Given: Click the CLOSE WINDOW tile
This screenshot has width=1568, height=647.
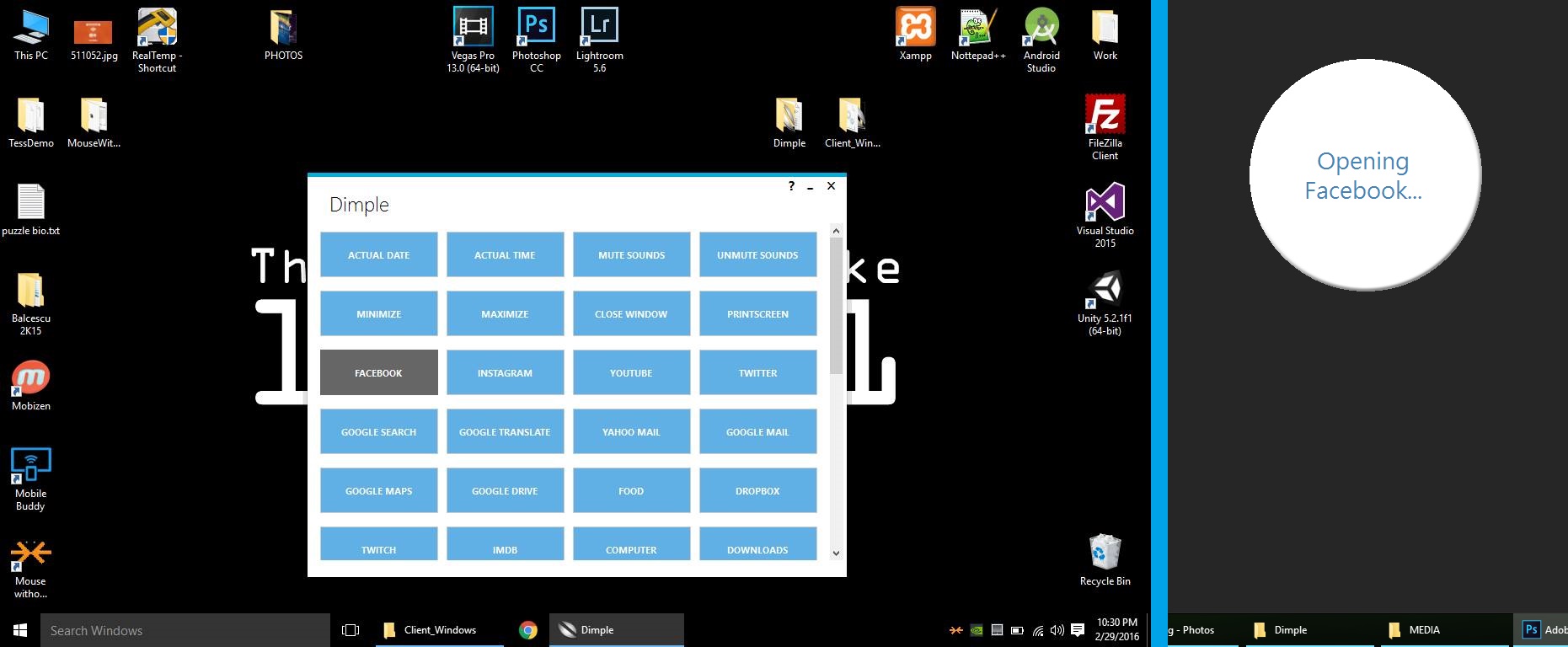Looking at the screenshot, I should [631, 313].
